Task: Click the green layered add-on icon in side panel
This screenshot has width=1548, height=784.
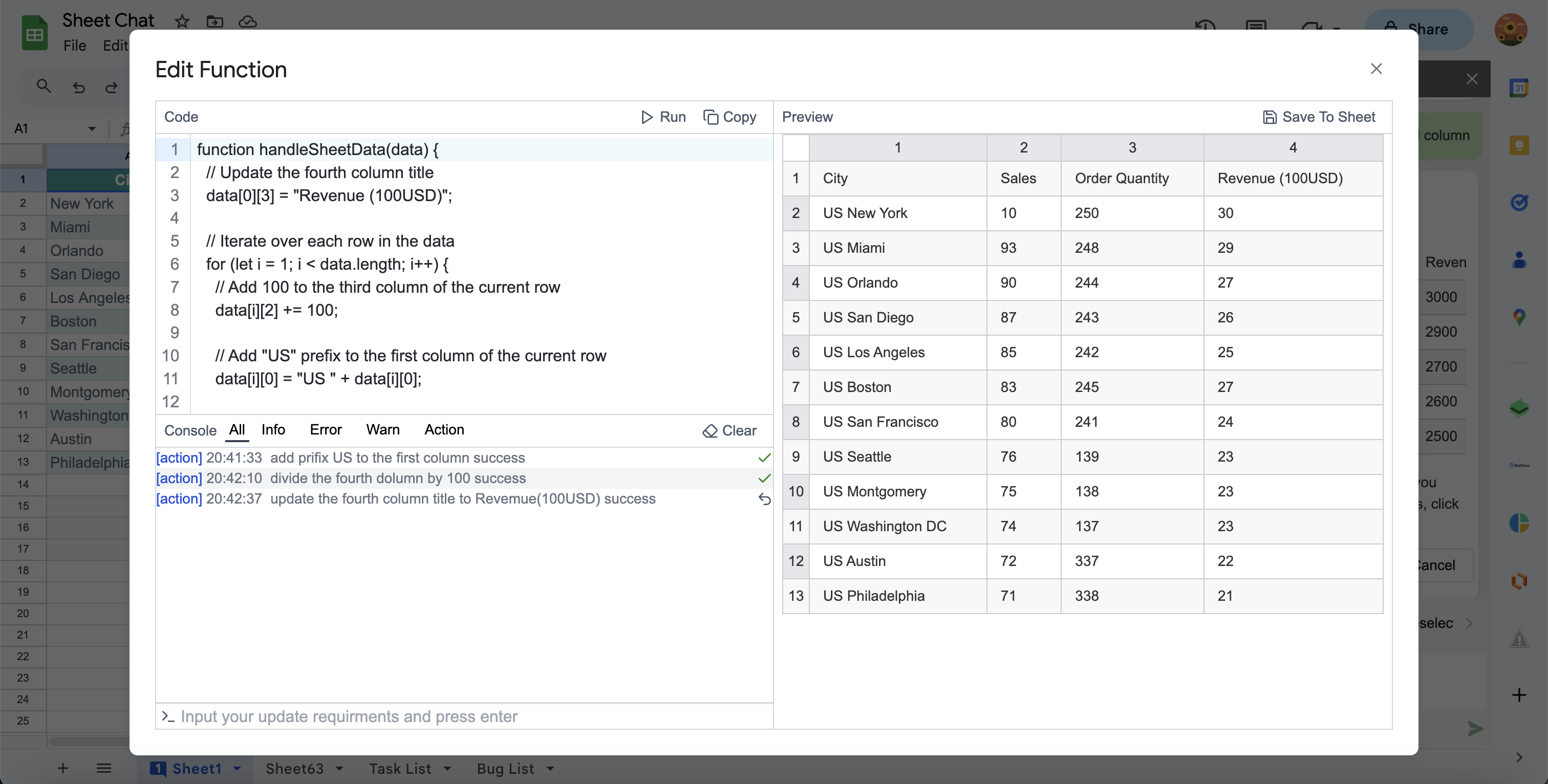Action: tap(1518, 408)
